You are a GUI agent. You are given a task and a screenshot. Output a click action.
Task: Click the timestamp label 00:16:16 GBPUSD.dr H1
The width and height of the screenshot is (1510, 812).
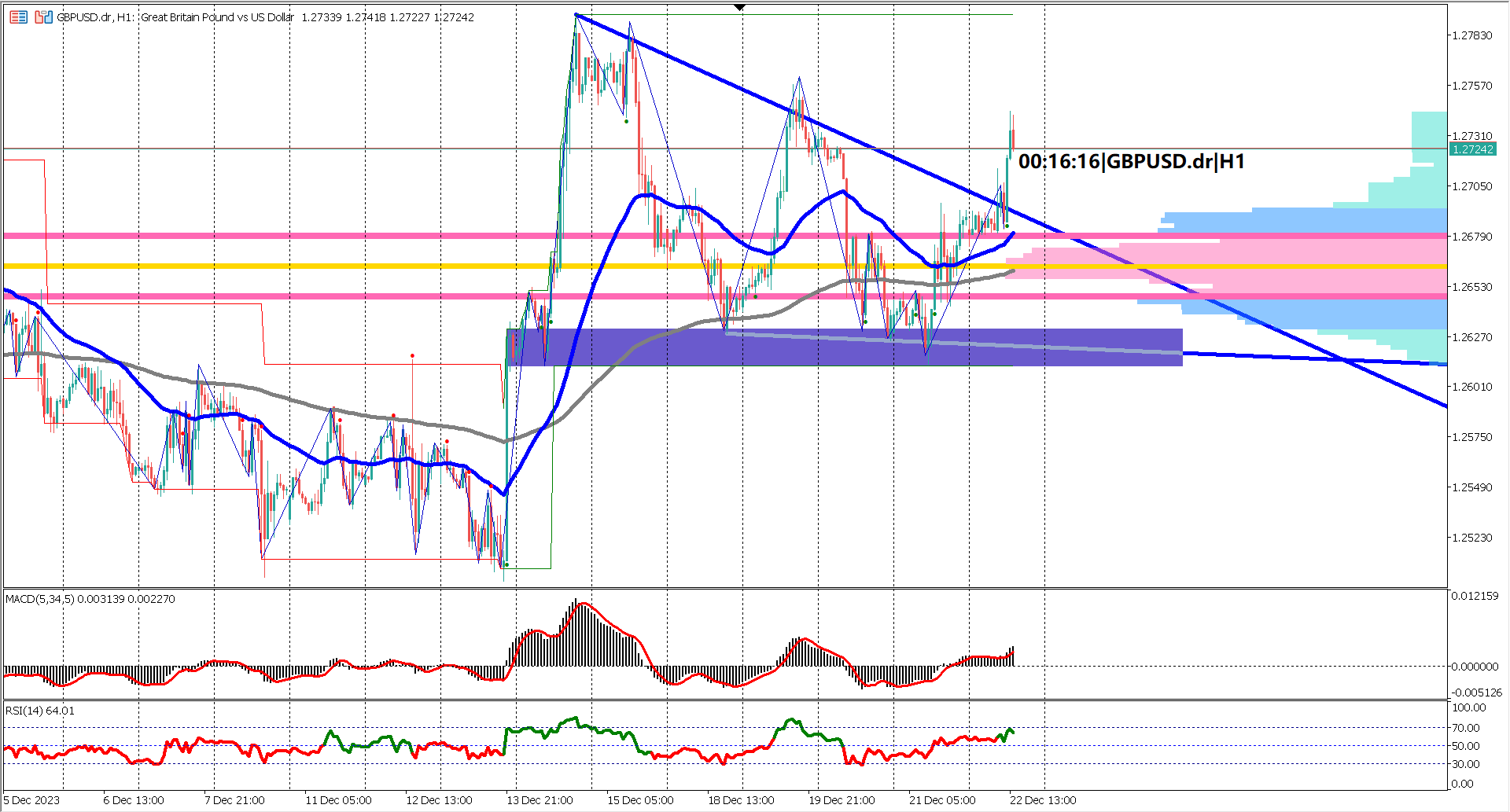(x=1132, y=163)
